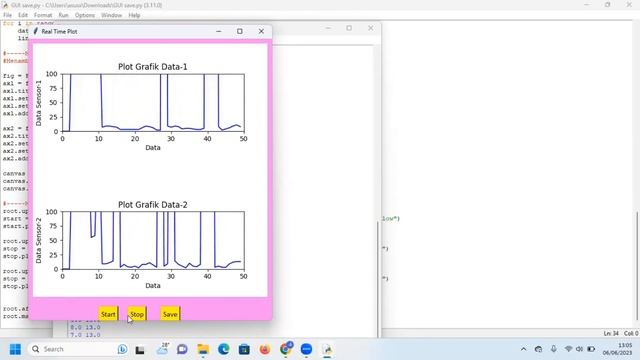
Task: Click the Plot Grafik Data-2 title
Action: coord(153,205)
